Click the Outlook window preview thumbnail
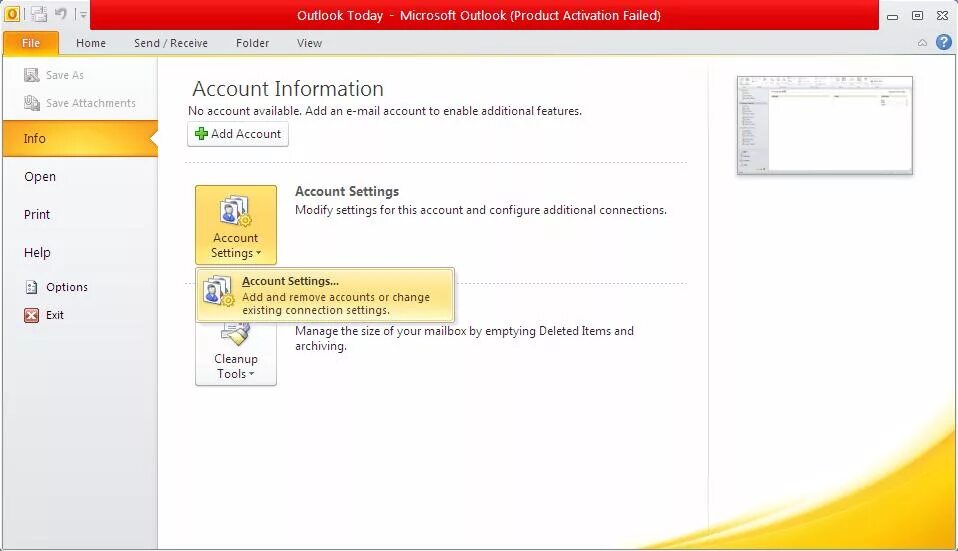This screenshot has width=958, height=551. tap(825, 125)
